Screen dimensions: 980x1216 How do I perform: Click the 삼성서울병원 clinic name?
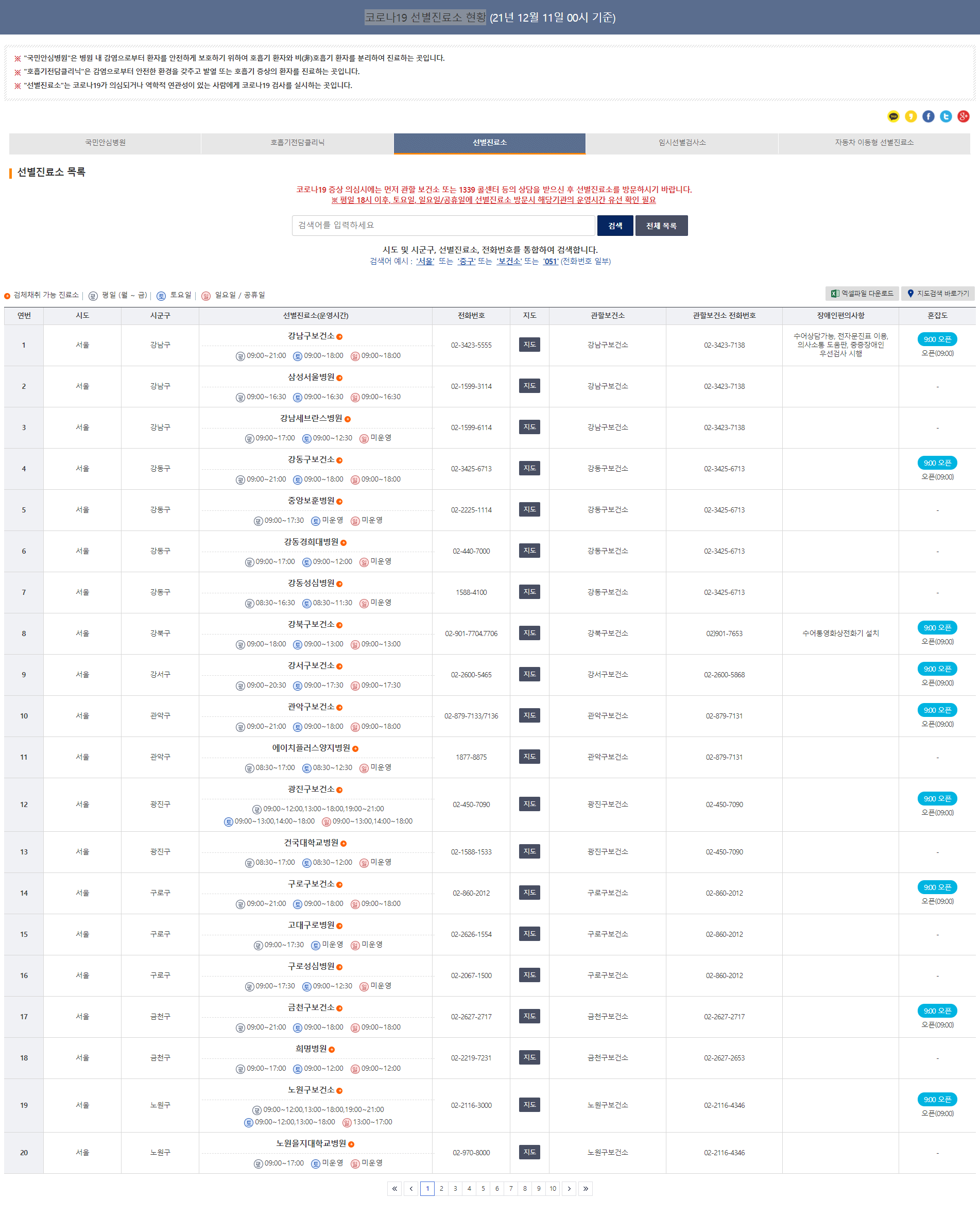311,376
